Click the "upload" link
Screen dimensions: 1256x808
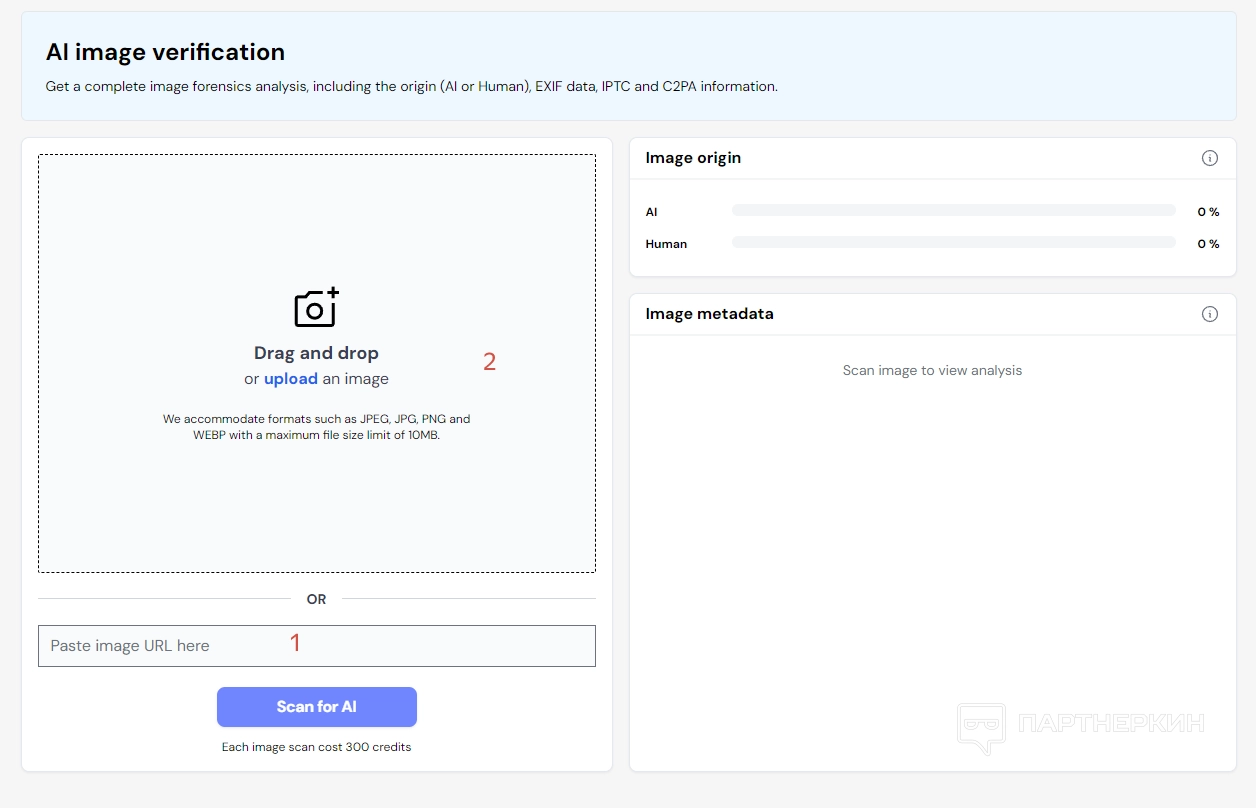(291, 379)
